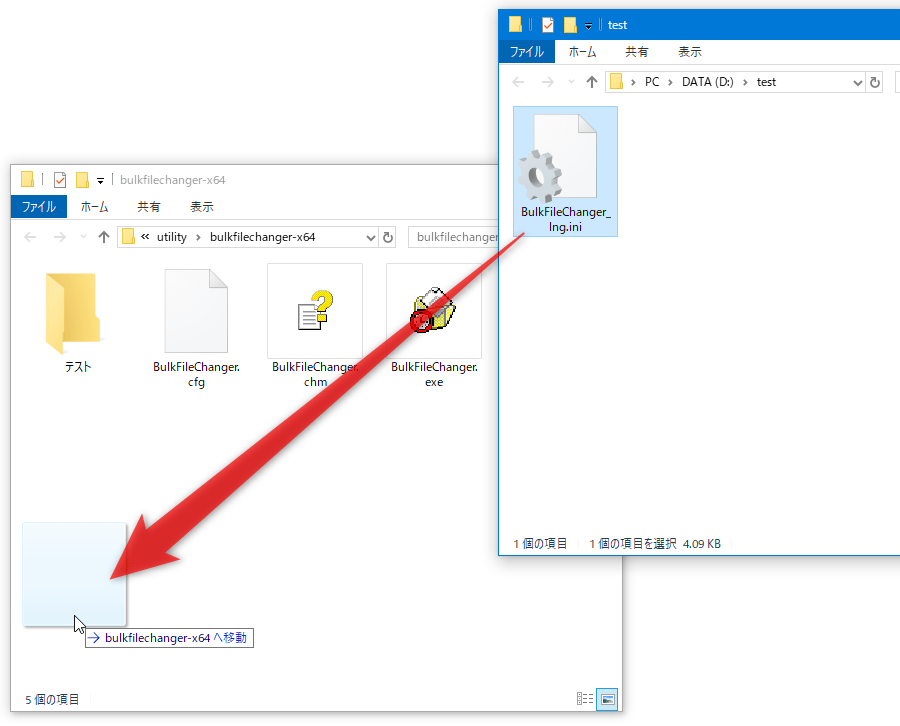Expand the address history dropdown in the test window
Image resolution: width=900 pixels, height=726 pixels.
point(858,83)
